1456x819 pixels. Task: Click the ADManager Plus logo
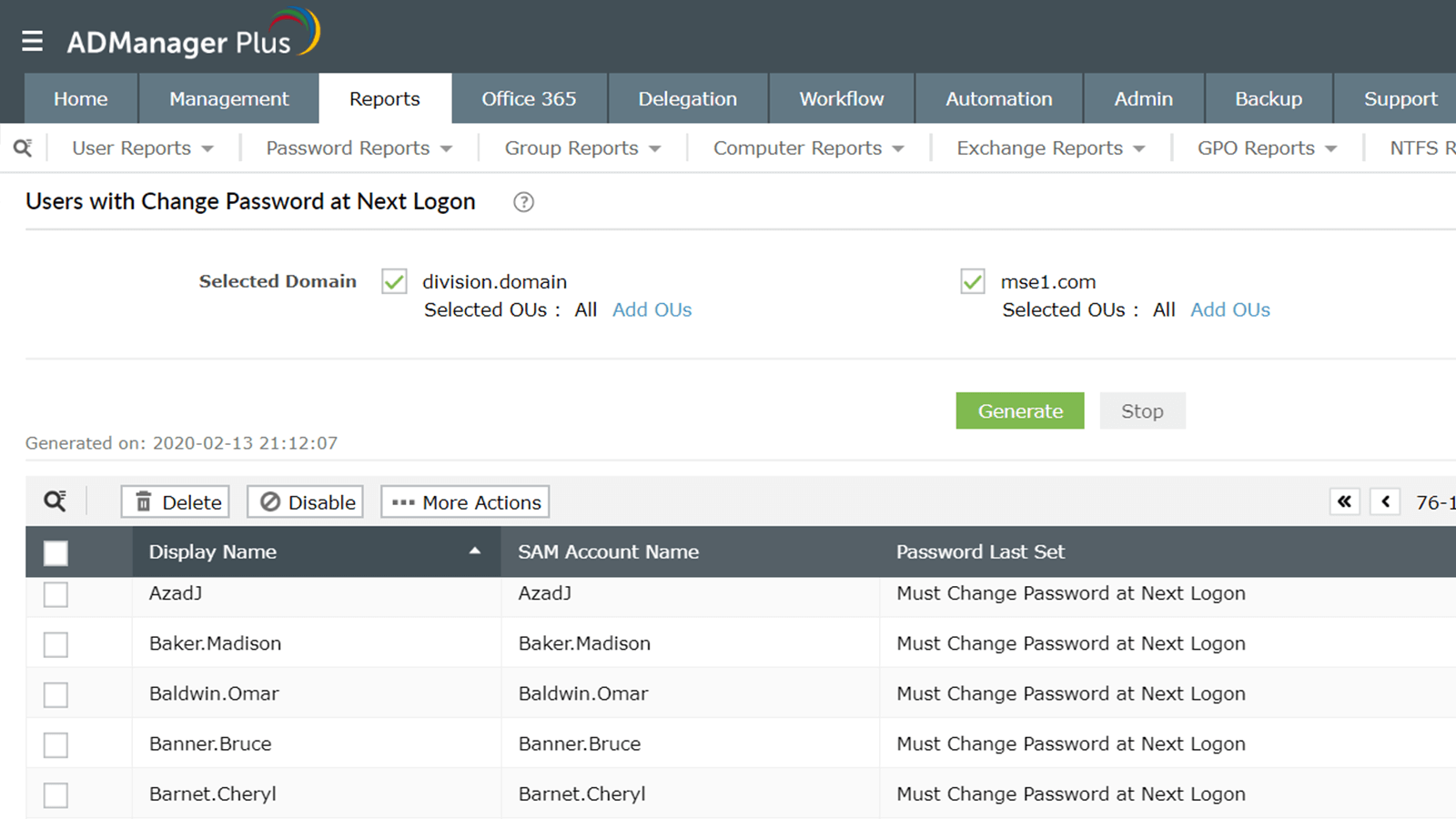[x=193, y=36]
